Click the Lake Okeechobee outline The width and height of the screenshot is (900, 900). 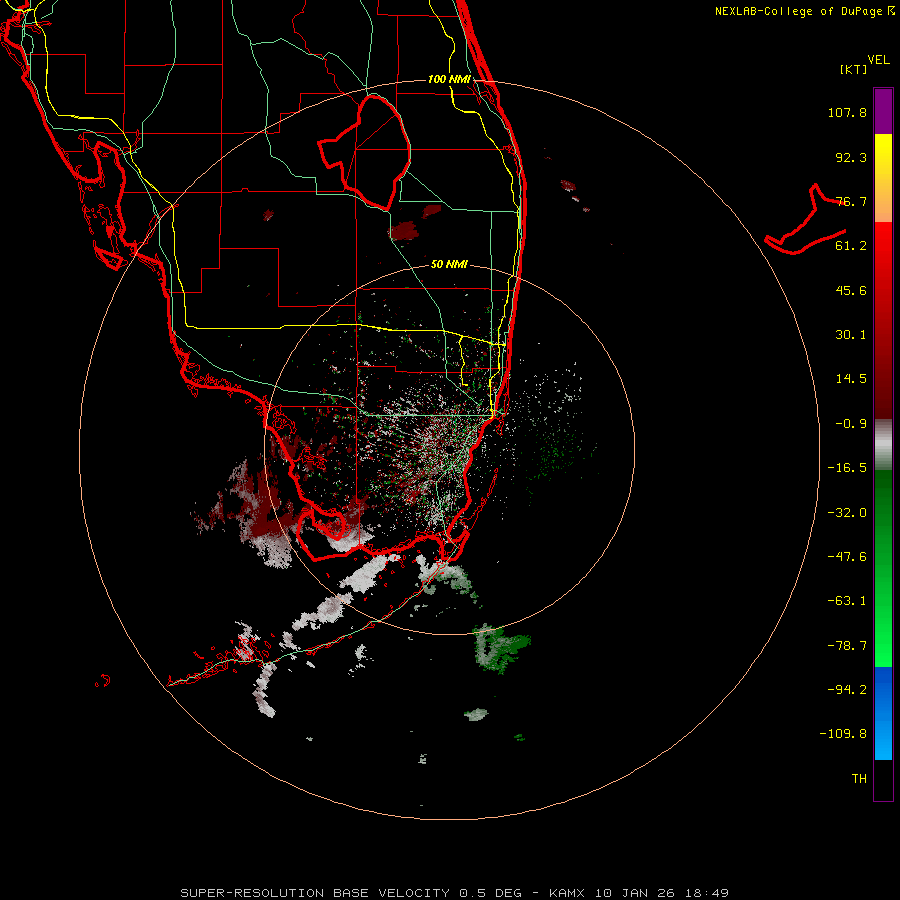[x=364, y=153]
